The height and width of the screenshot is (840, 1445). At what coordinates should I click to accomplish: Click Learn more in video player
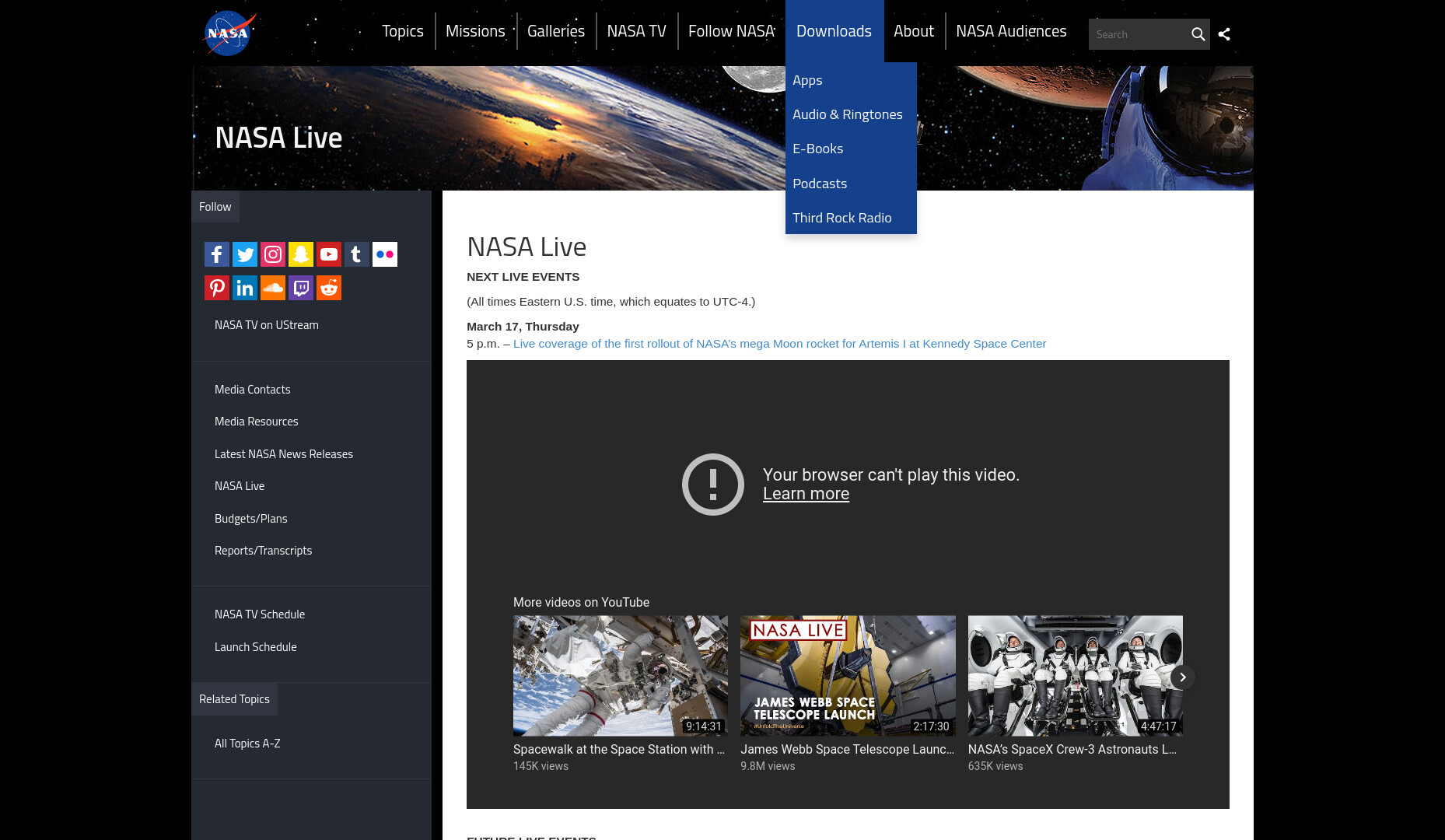tap(806, 494)
